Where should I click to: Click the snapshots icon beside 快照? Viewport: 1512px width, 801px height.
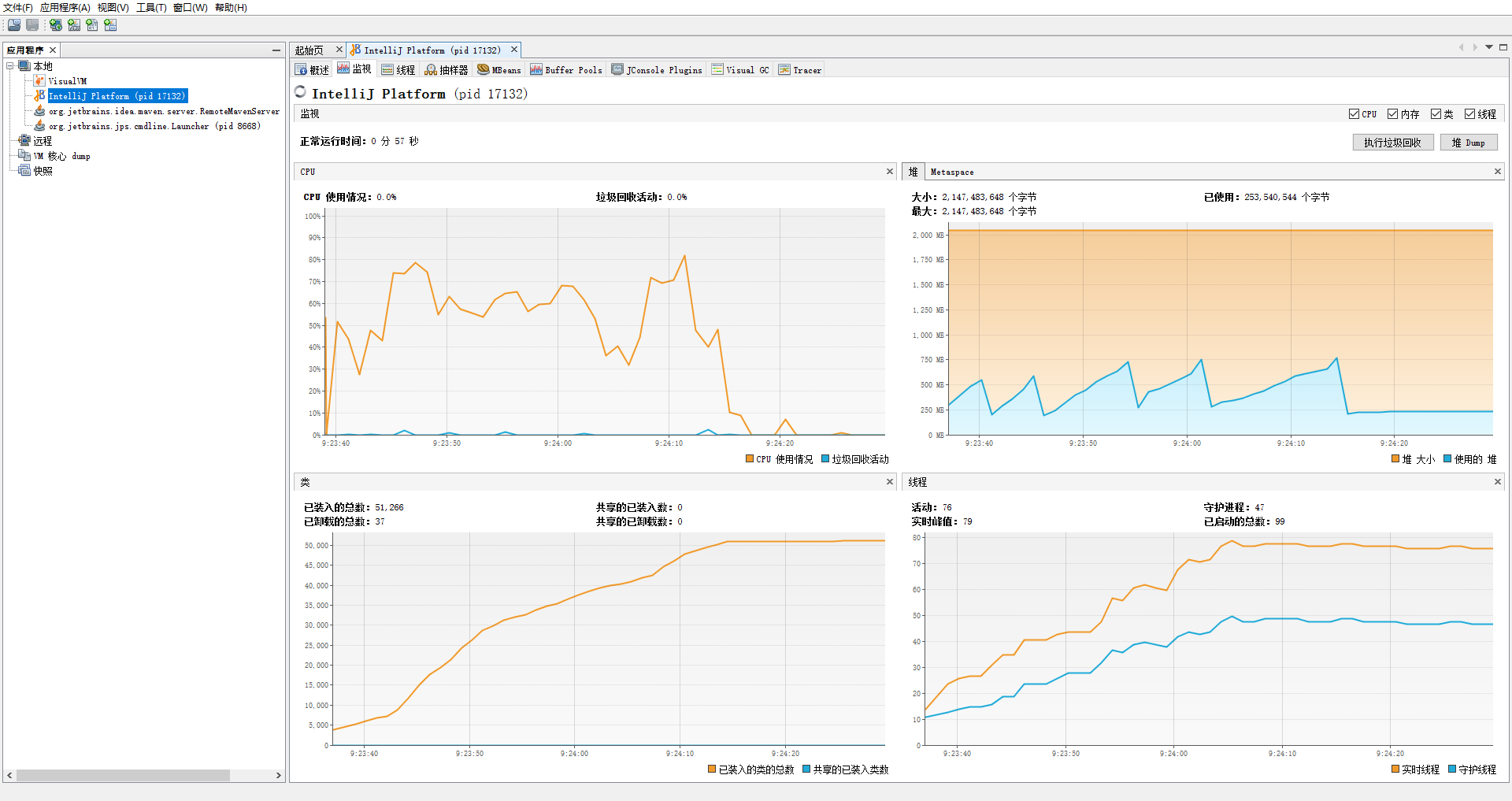(x=24, y=171)
